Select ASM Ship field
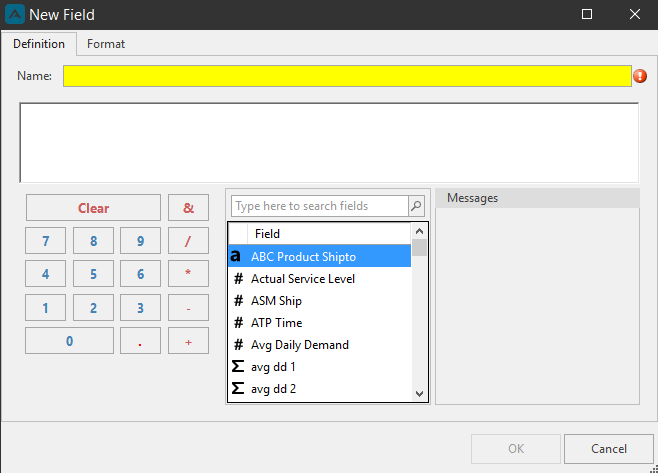 tap(319, 301)
